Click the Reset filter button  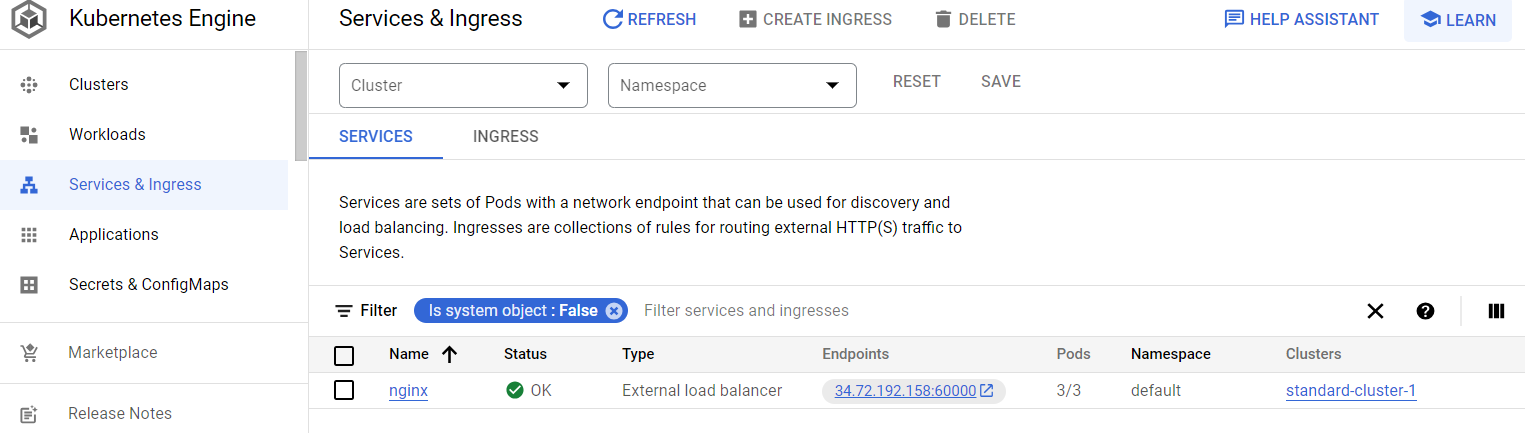(x=917, y=82)
